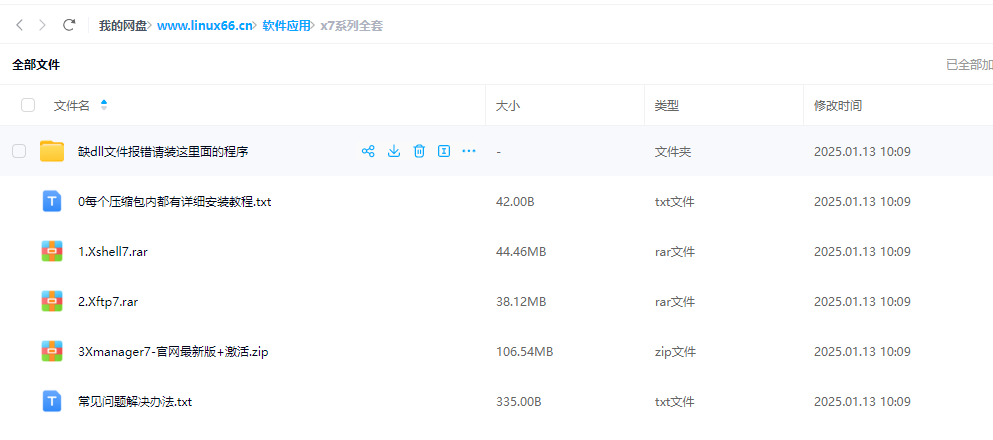Share the 缺dll文件报错 folder

click(368, 151)
